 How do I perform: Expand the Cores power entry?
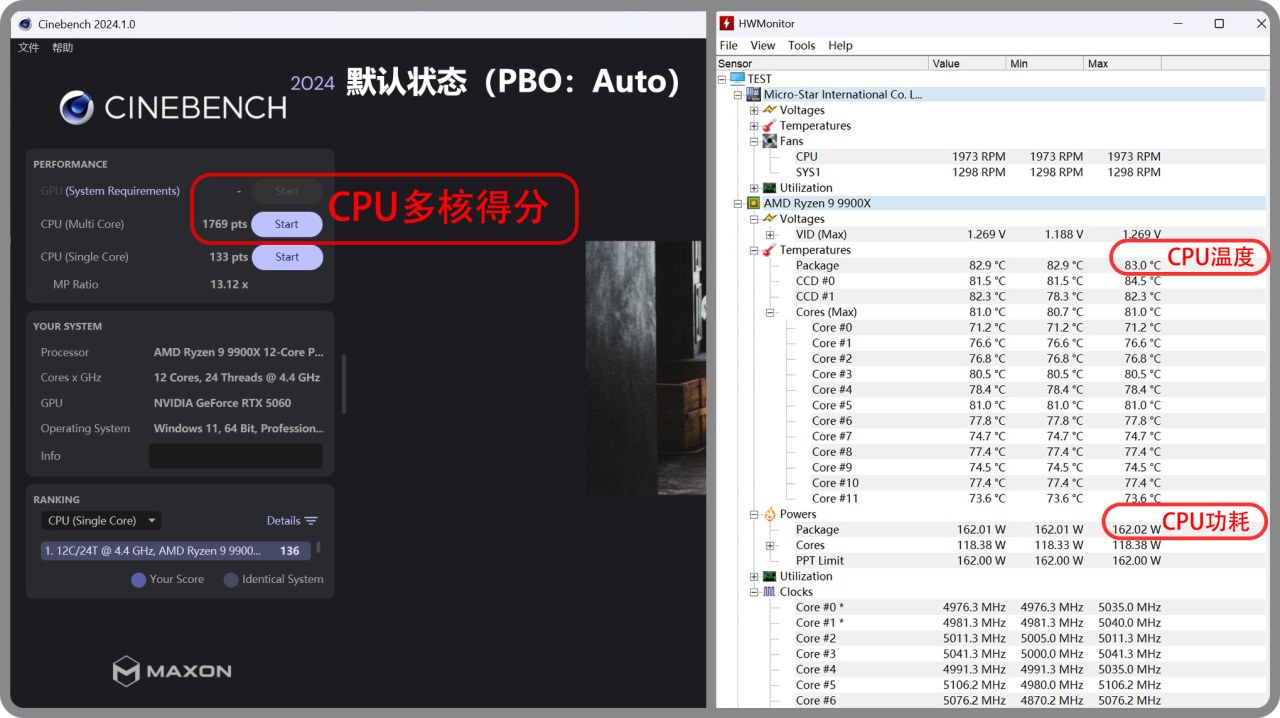tap(770, 545)
